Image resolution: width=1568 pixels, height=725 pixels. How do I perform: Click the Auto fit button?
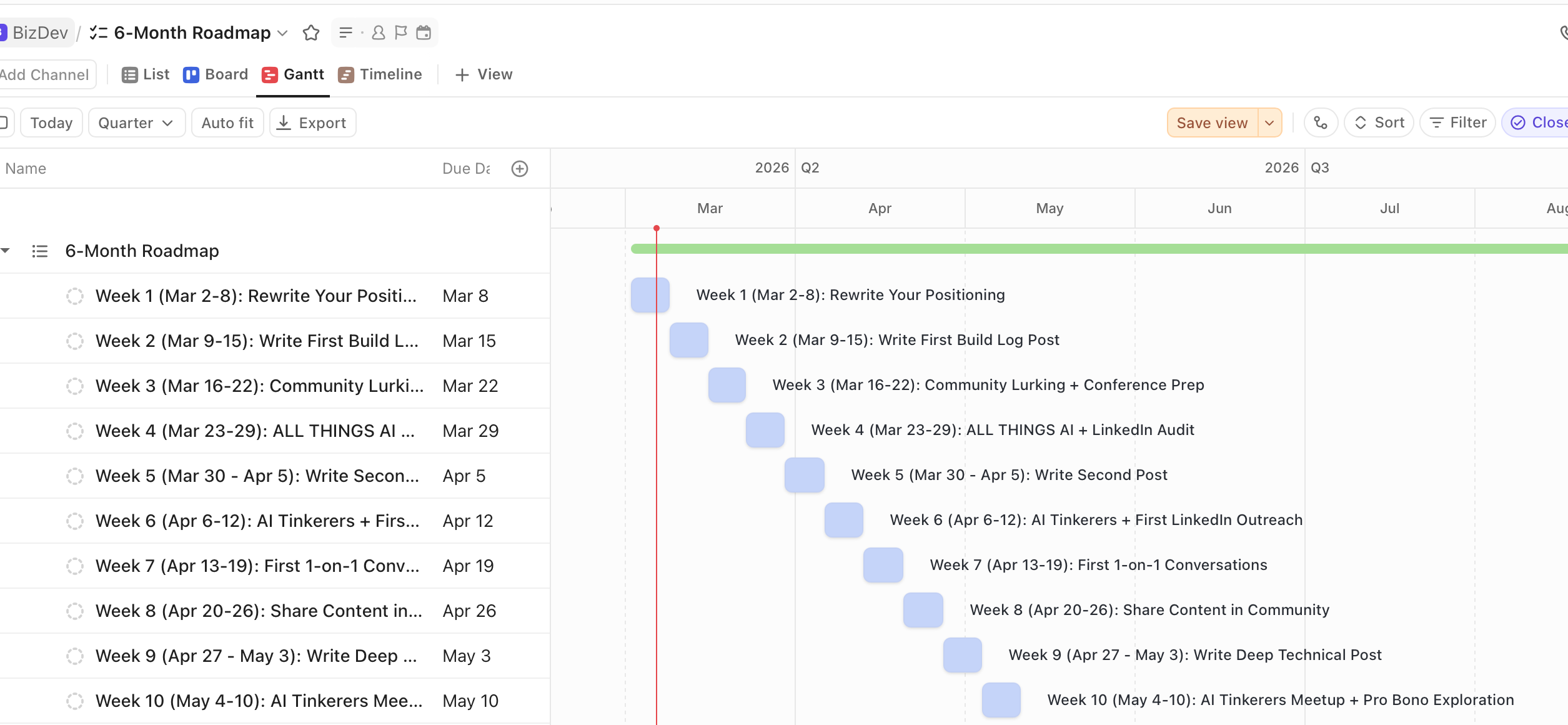point(227,122)
